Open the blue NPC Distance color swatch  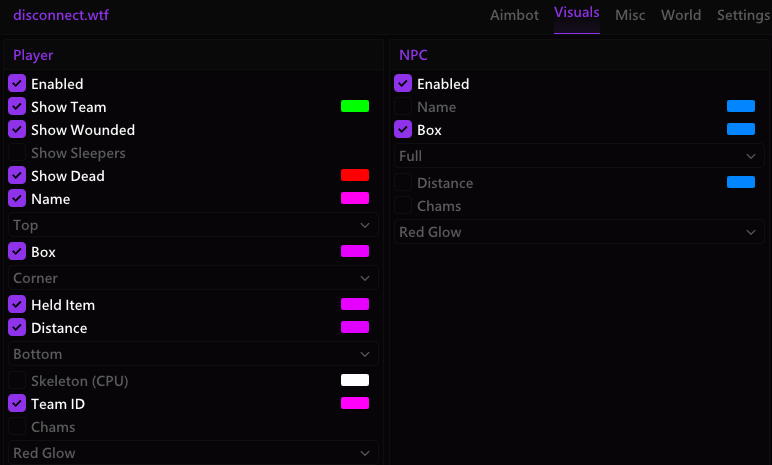coord(741,182)
